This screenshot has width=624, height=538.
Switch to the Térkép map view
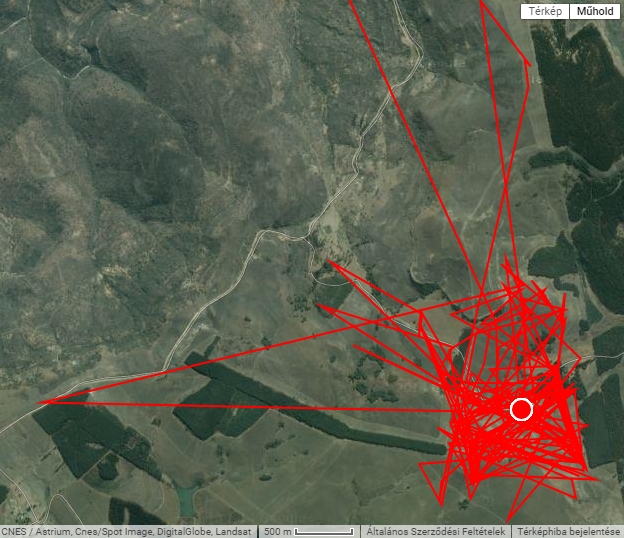(x=545, y=11)
